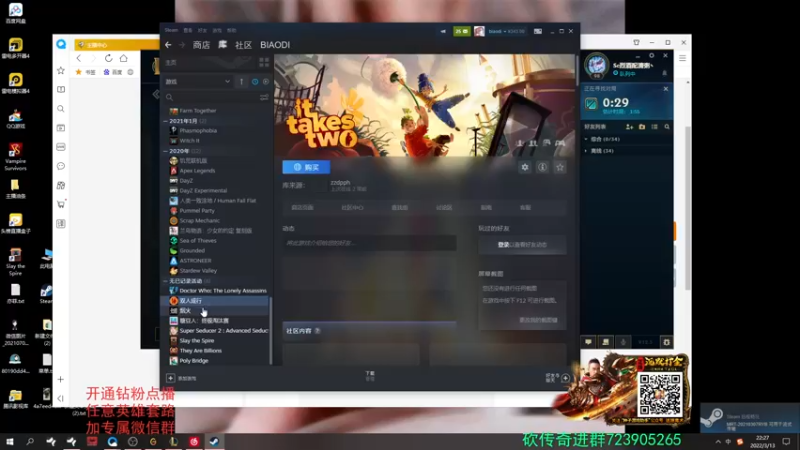Screen dimensions: 800x450
Task: Open the Steam menu in title bar
Action: click(171, 30)
